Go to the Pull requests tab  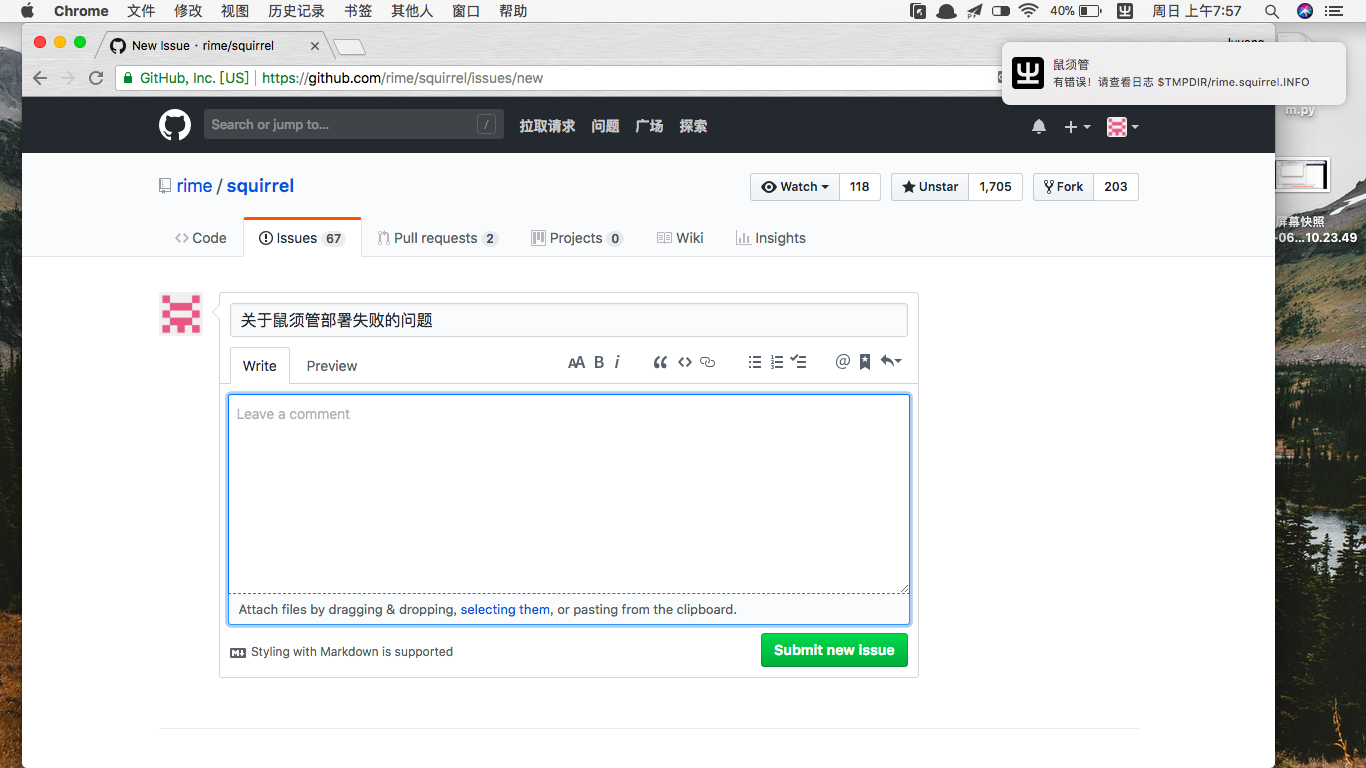point(437,237)
